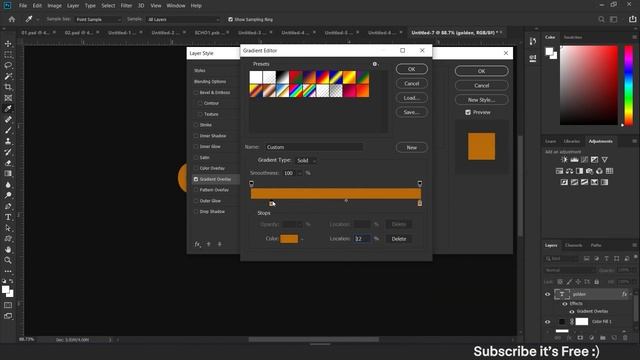Select the Clone Stamp tool
This screenshot has height=360, width=640.
pyautogui.click(x=8, y=141)
